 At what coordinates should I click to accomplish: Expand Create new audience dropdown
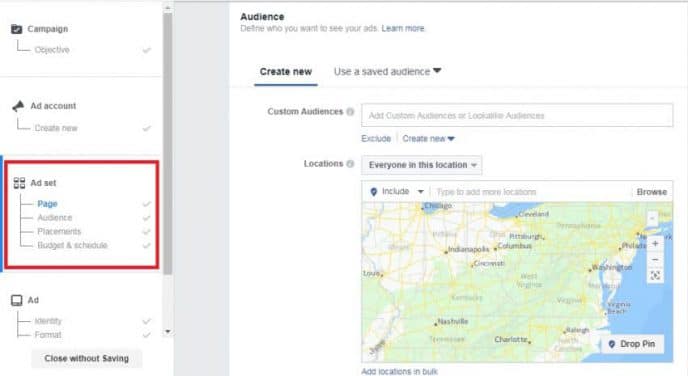click(428, 139)
